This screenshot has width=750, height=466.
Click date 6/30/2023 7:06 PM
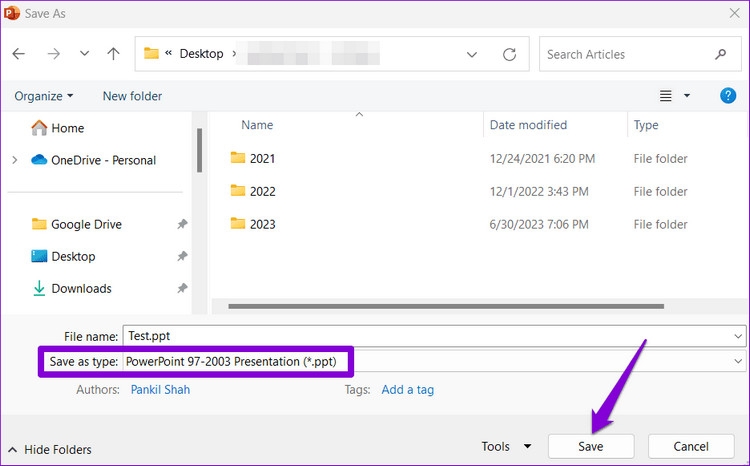[539, 224]
